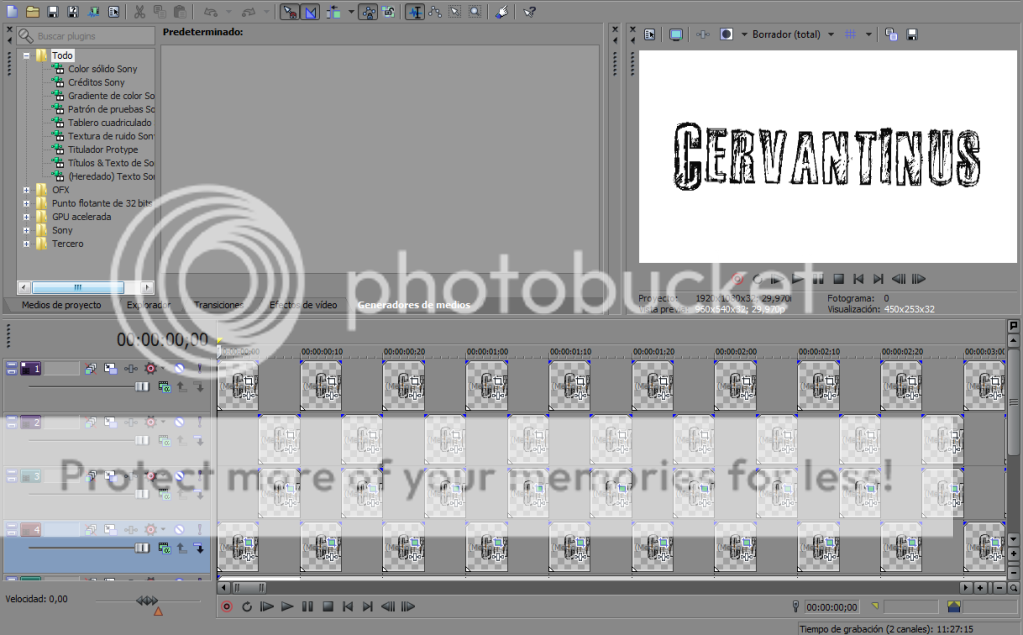This screenshot has width=1023, height=635.
Task: Go to start in preview transport
Action: point(859,279)
